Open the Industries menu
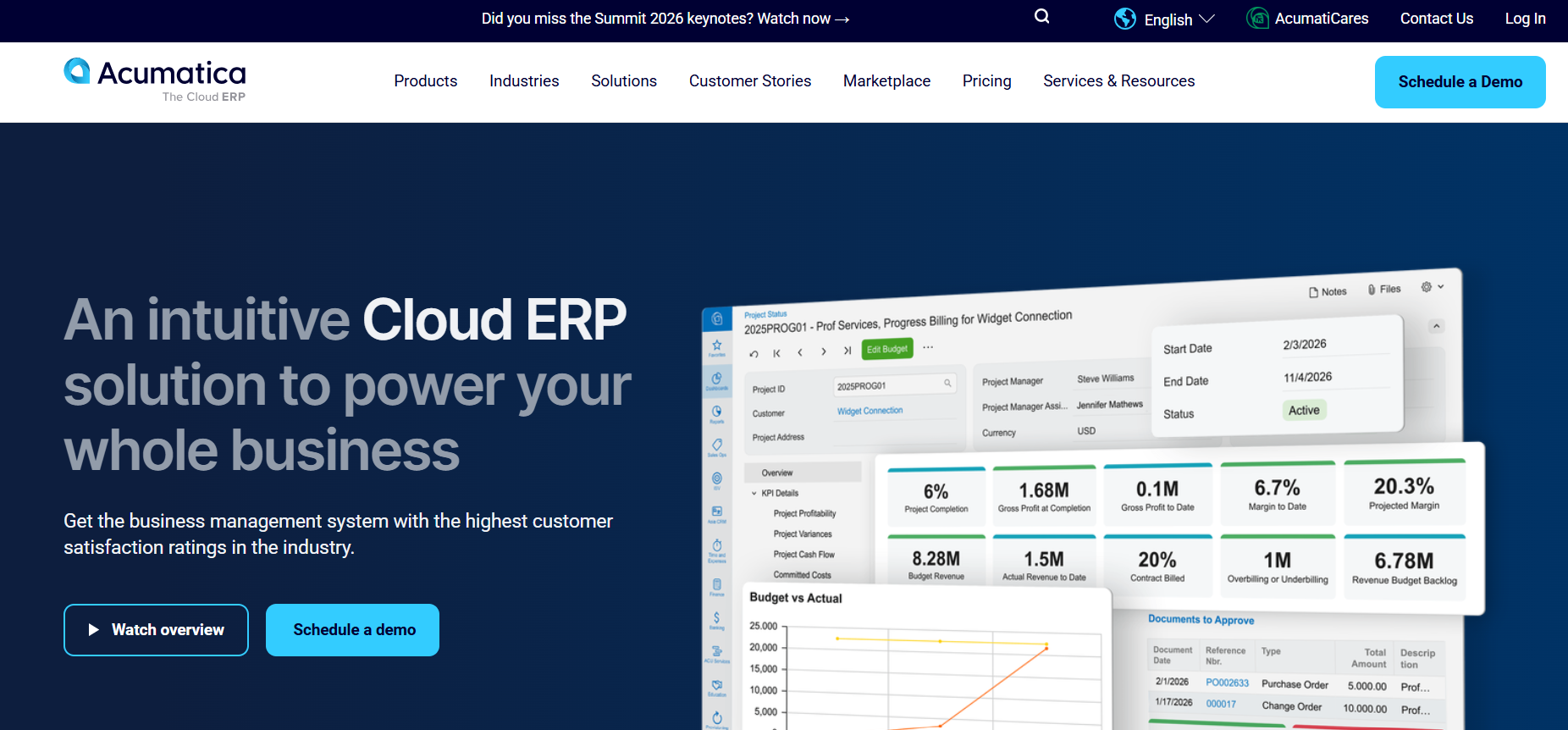Viewport: 1568px width, 730px height. [x=524, y=81]
